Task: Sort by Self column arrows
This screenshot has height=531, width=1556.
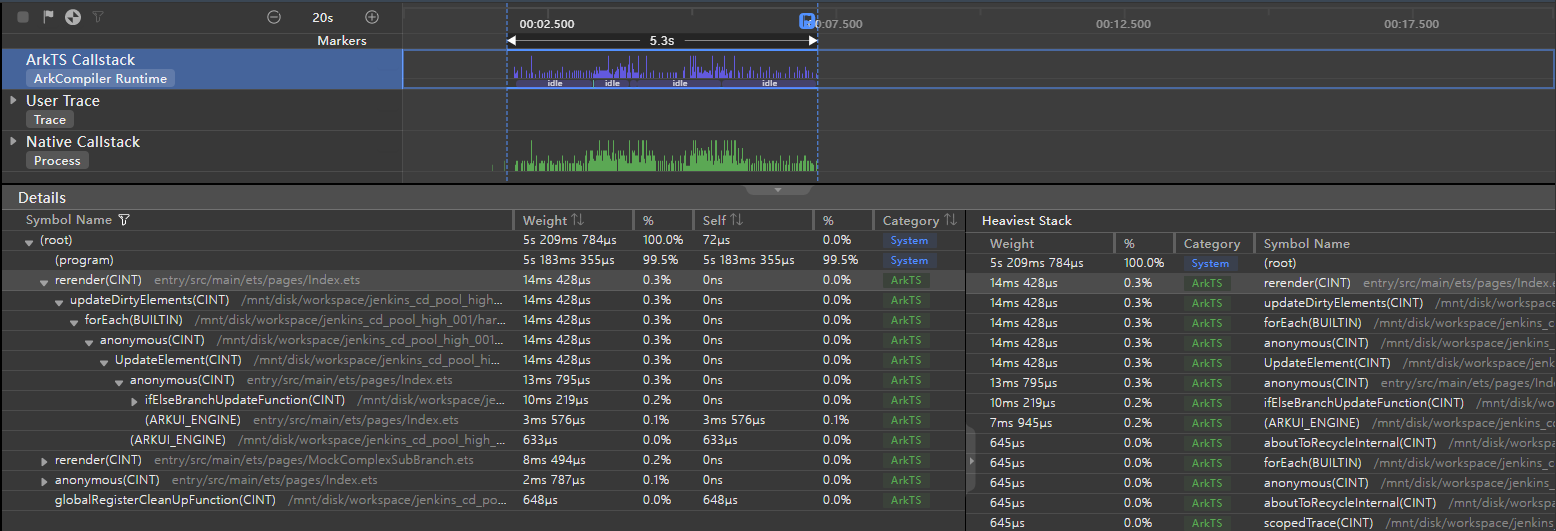Action: click(x=736, y=220)
